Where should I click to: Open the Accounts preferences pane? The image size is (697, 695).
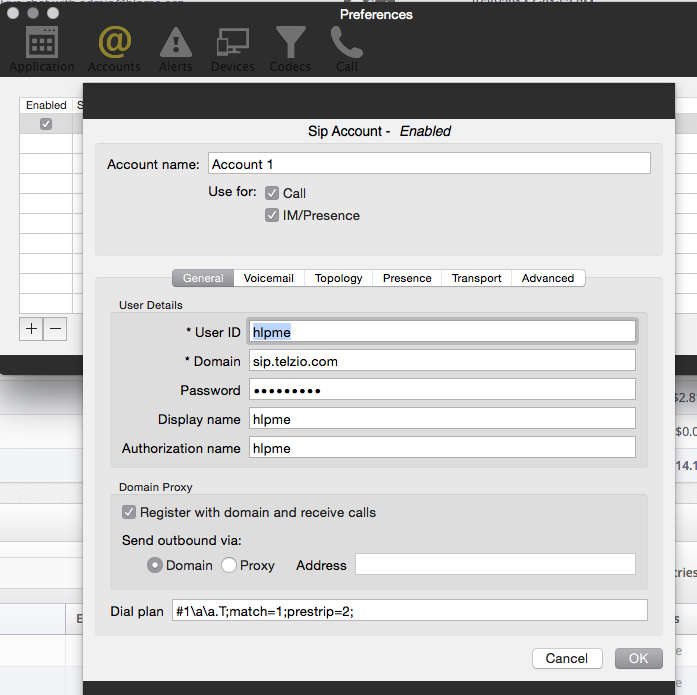[x=114, y=49]
